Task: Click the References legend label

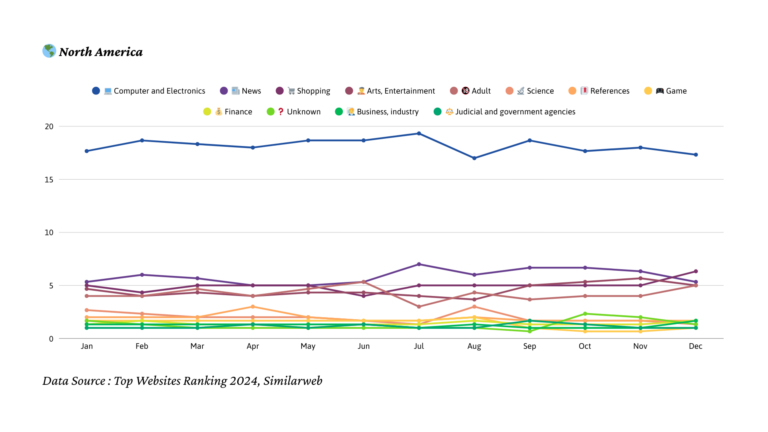Action: tap(608, 91)
